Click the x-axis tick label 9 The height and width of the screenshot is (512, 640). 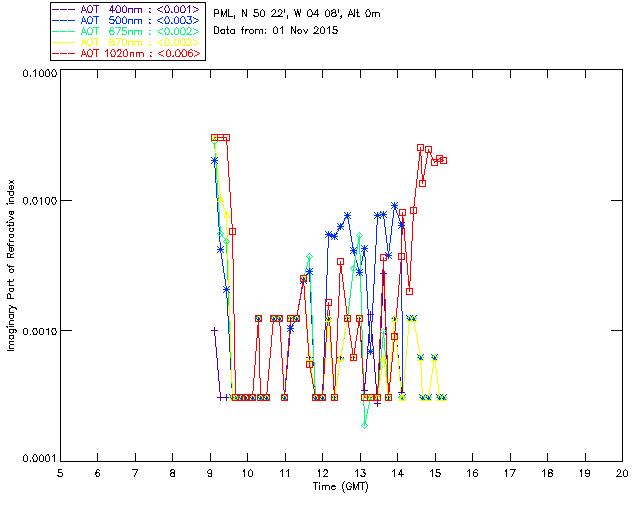coord(210,473)
